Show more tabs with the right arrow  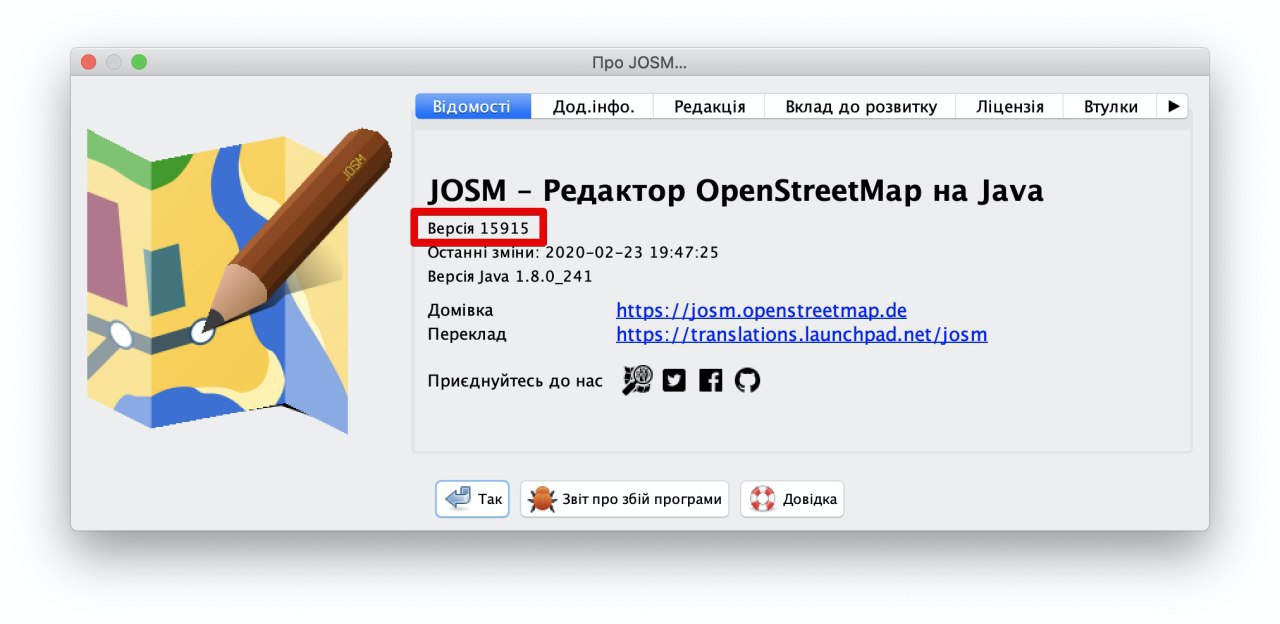coord(1173,106)
